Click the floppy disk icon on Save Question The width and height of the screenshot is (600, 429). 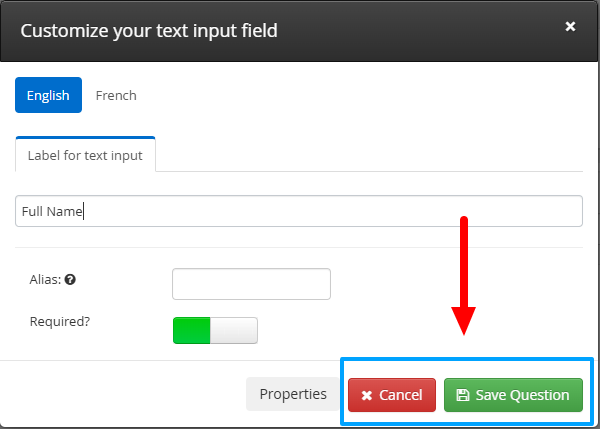tap(463, 395)
